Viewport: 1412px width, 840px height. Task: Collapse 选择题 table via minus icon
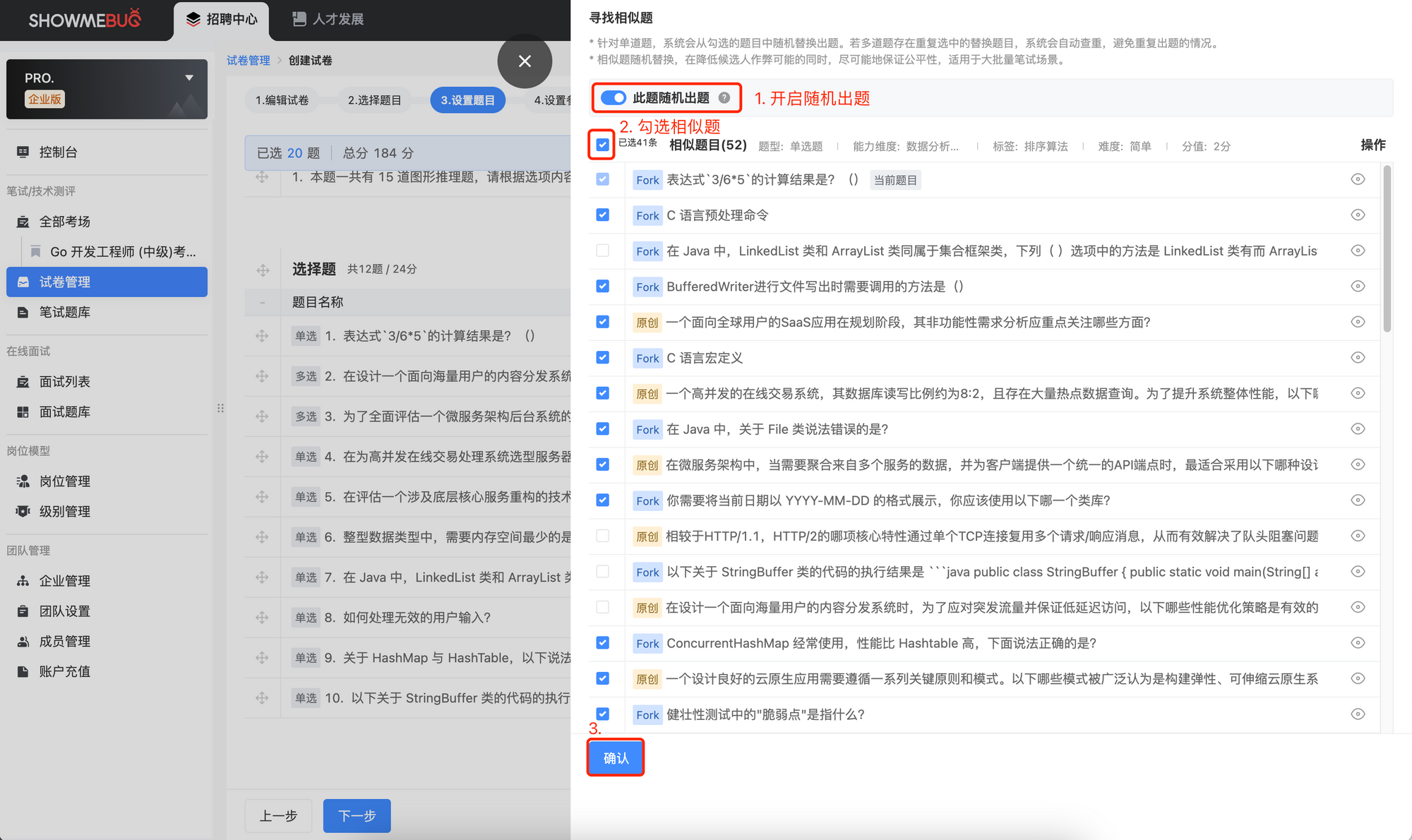(x=263, y=303)
